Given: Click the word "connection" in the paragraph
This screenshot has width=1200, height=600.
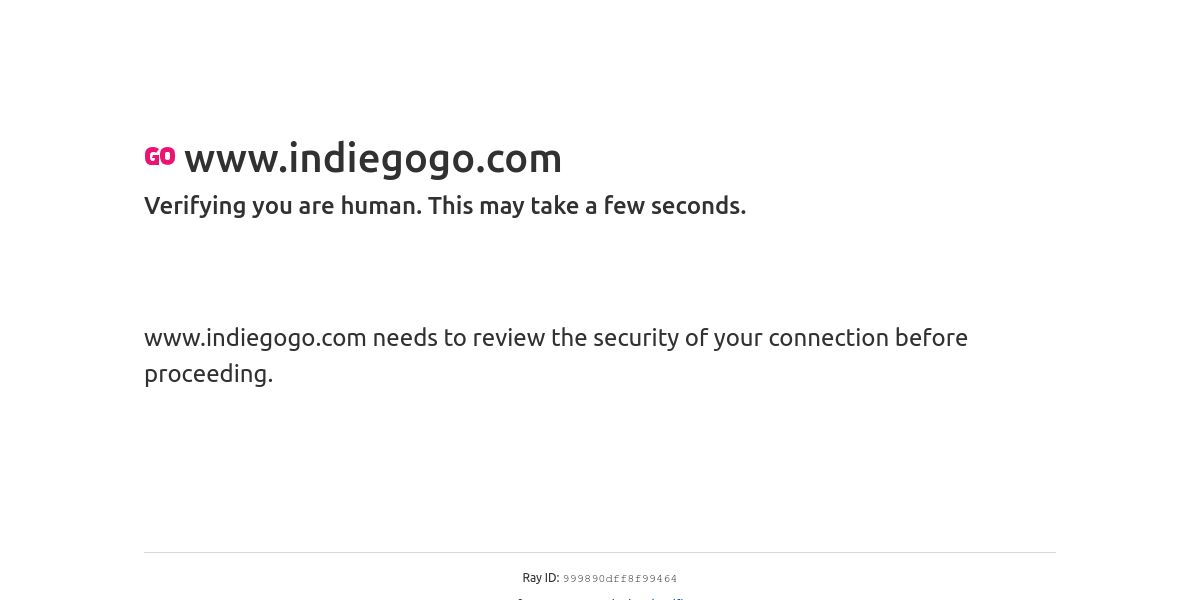Looking at the screenshot, I should pyautogui.click(x=829, y=338).
